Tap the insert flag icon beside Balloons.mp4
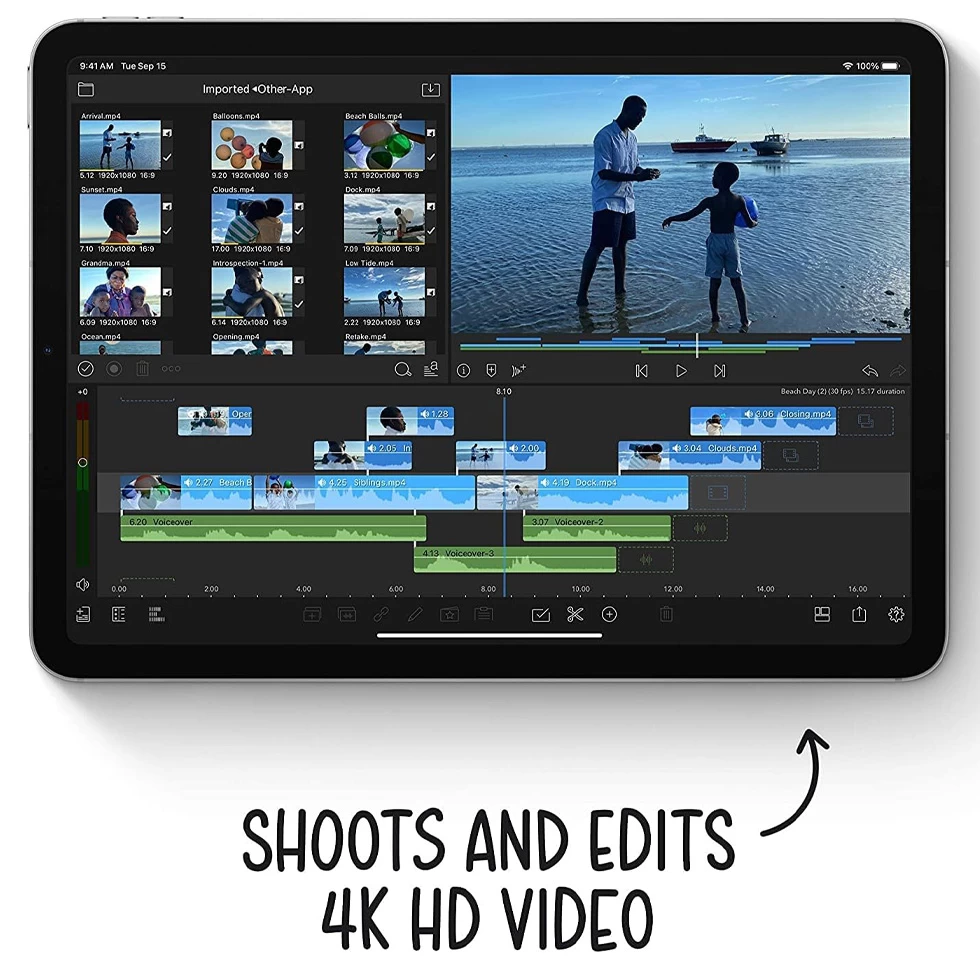 coord(299,145)
